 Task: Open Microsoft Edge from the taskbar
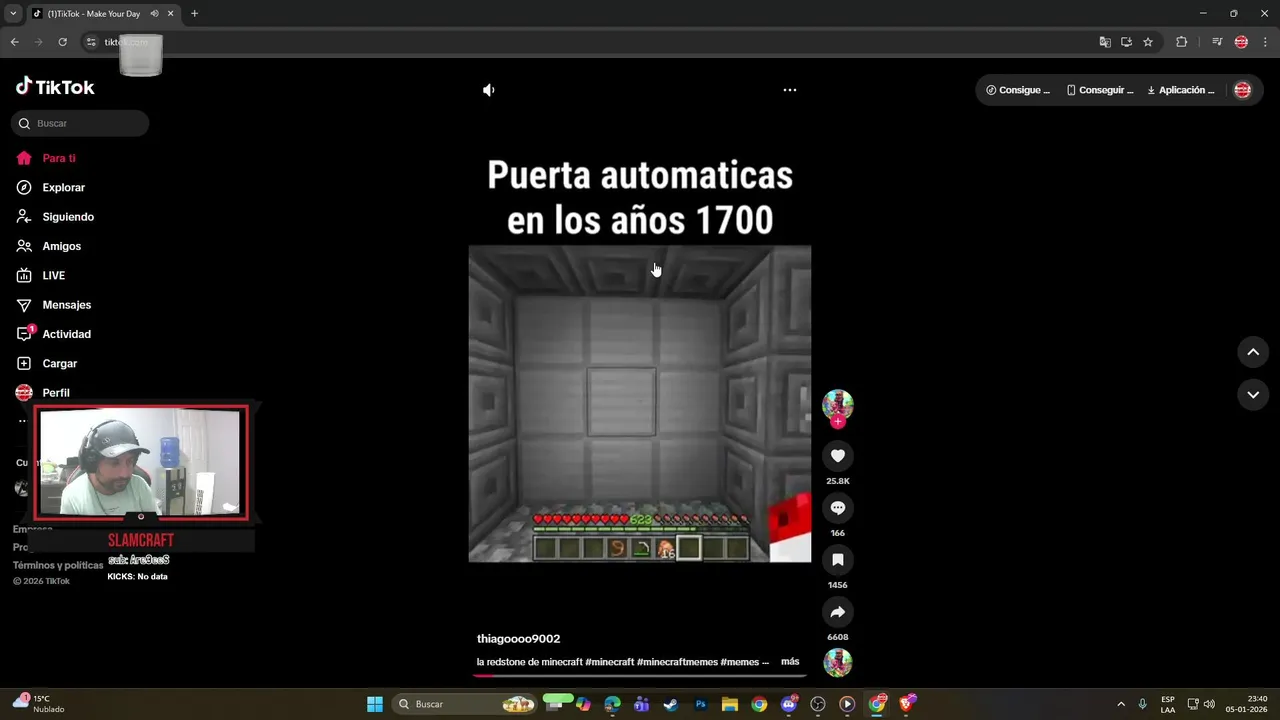click(x=612, y=704)
